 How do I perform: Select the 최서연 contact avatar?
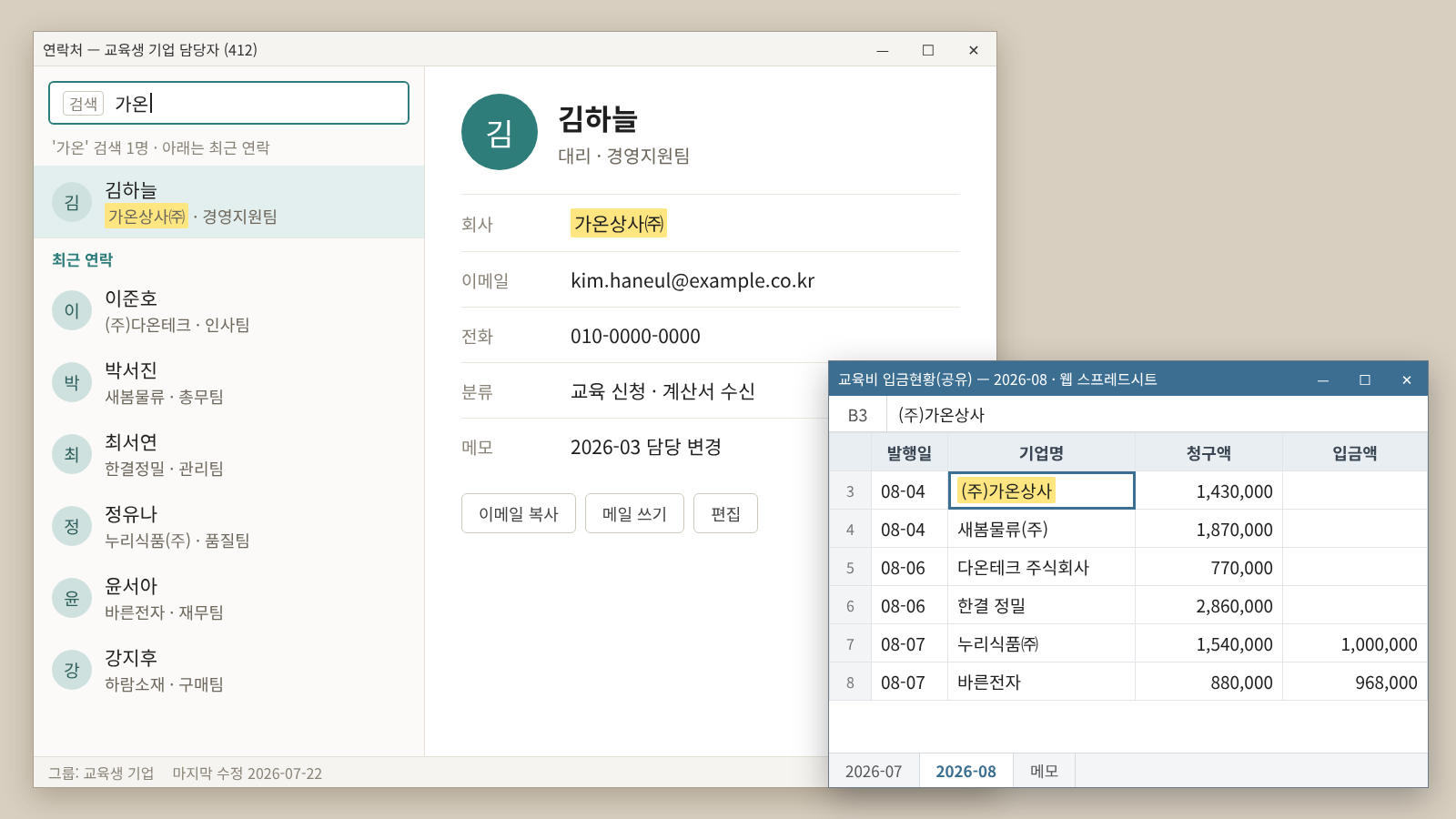72,454
